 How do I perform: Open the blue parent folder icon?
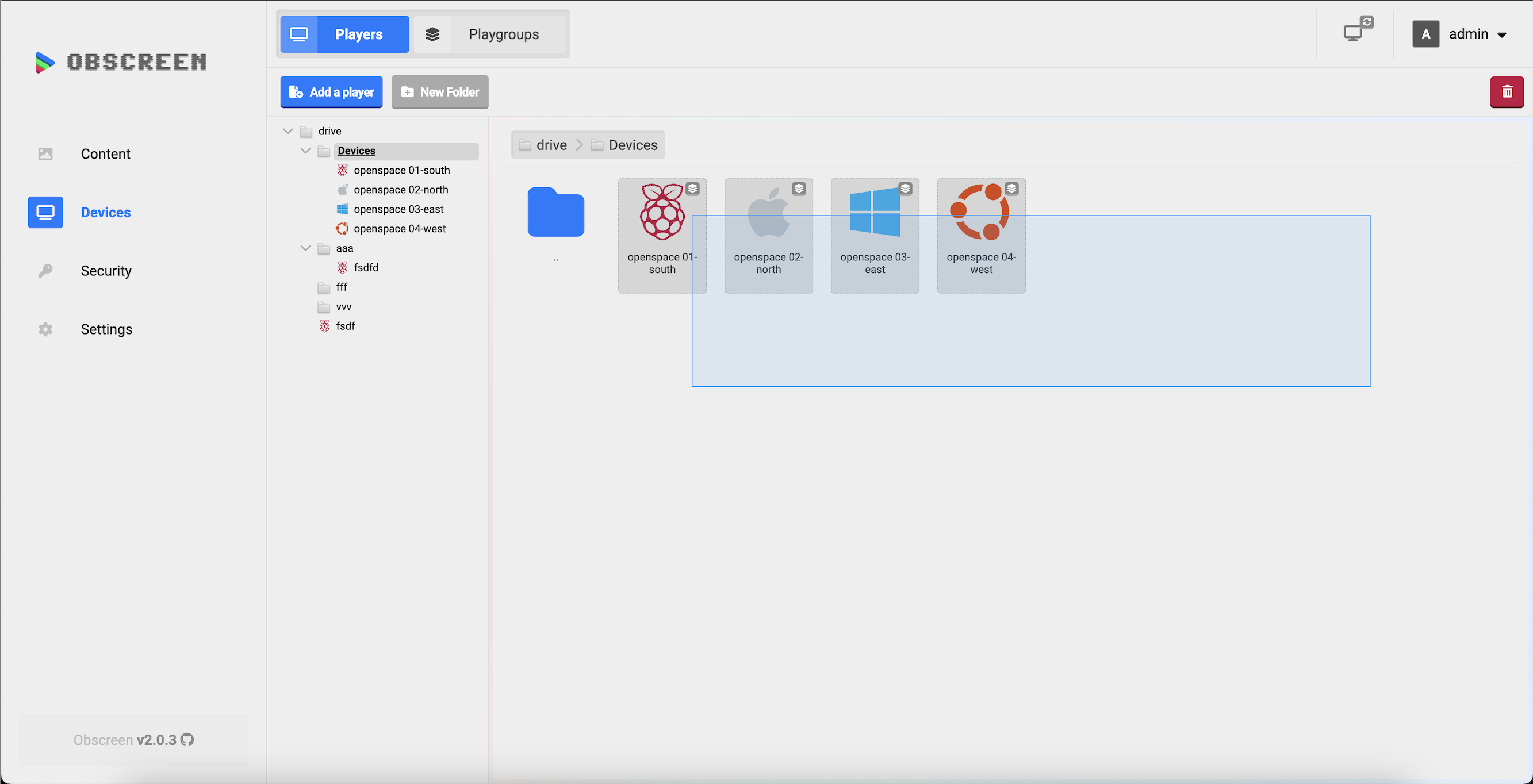[555, 213]
